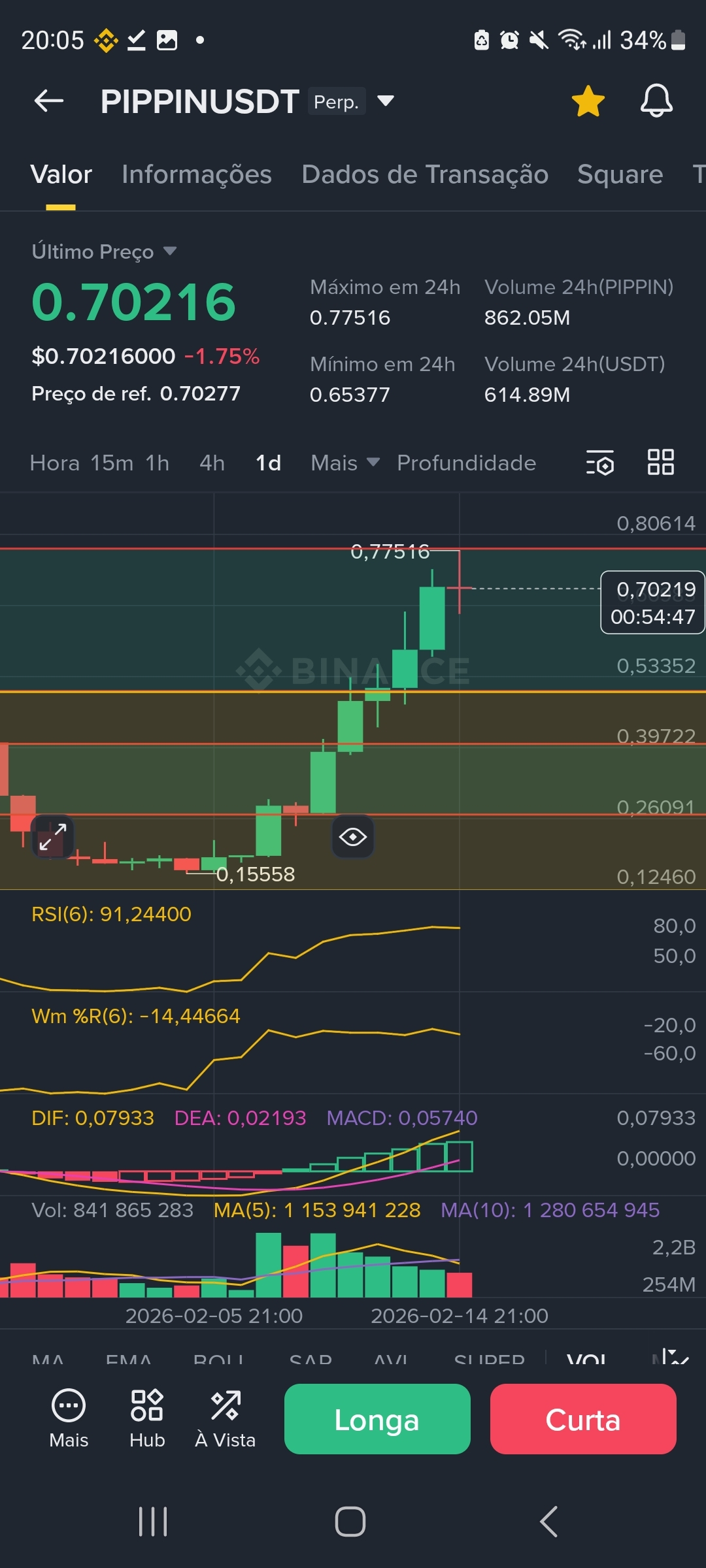706x1568 pixels.
Task: Tap the Wm %R(6) indicator label
Action: pos(136,1016)
